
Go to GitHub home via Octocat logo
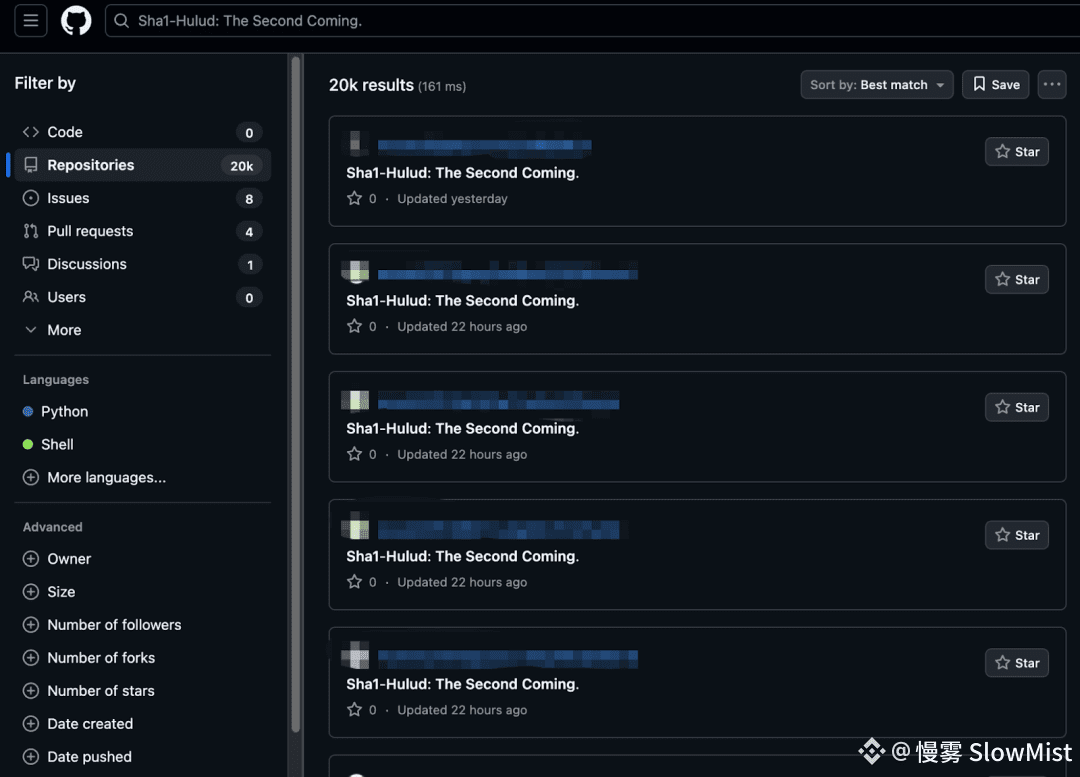[76, 21]
